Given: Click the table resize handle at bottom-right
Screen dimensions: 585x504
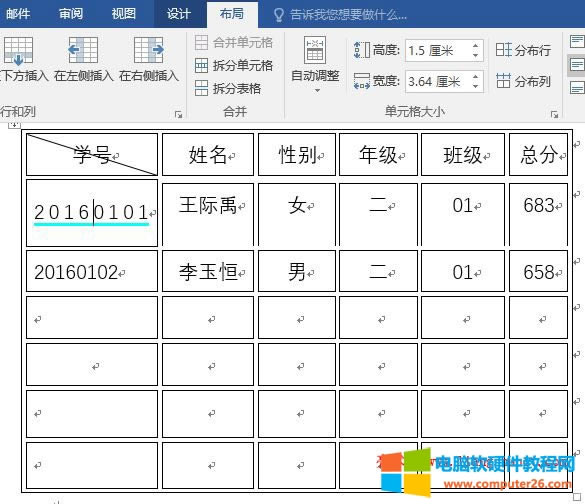Looking at the screenshot, I should point(577,497).
